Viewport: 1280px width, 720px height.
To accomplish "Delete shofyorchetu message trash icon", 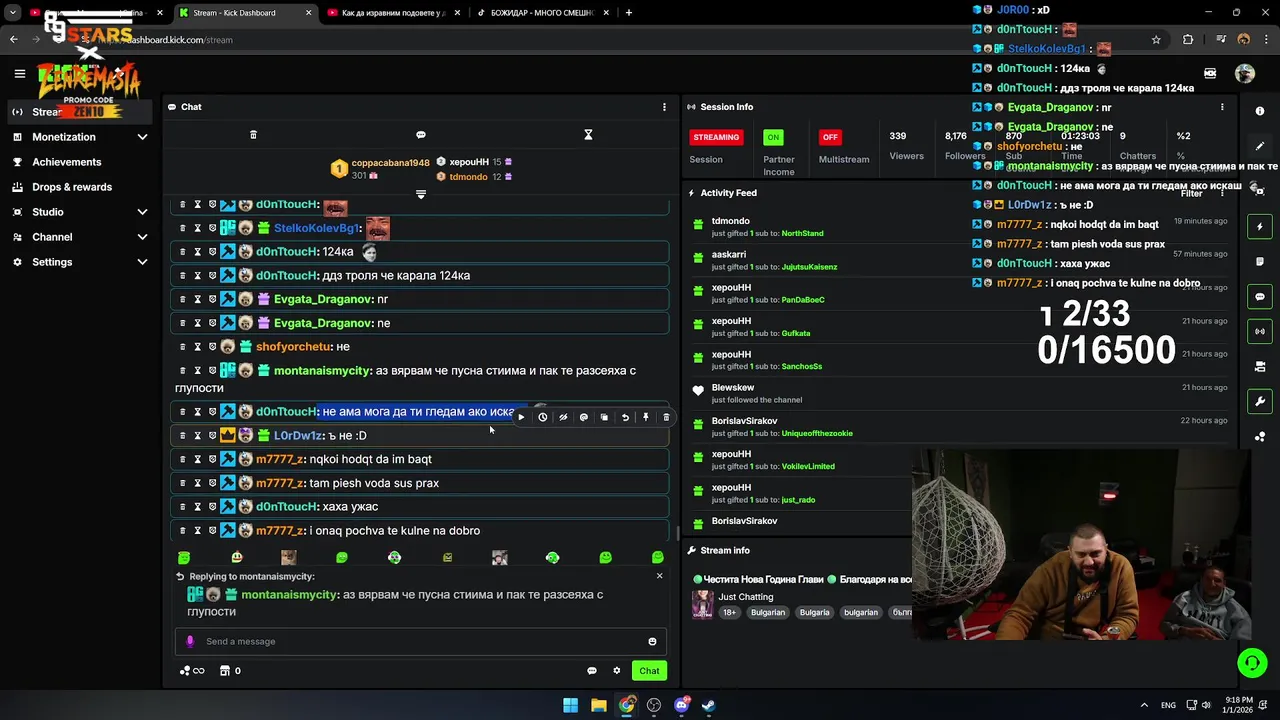I will (x=182, y=347).
